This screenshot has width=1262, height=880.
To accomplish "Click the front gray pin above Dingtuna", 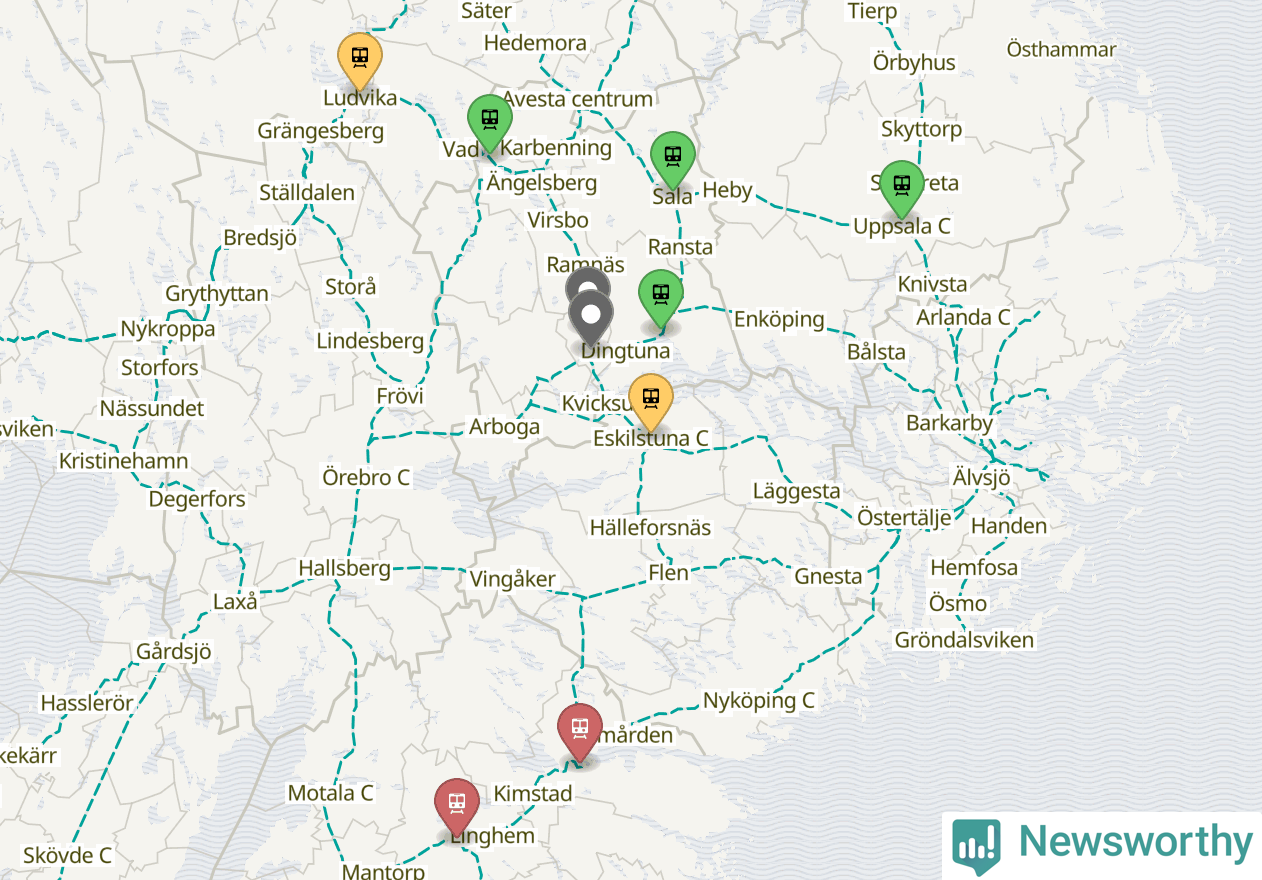I will pyautogui.click(x=591, y=318).
